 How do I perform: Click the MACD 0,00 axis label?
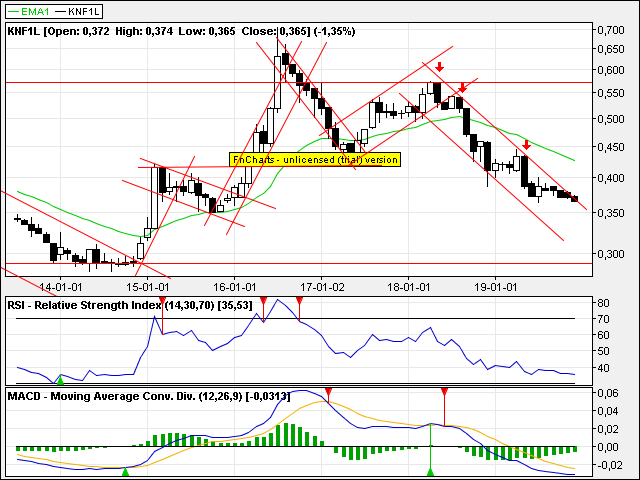coord(608,447)
